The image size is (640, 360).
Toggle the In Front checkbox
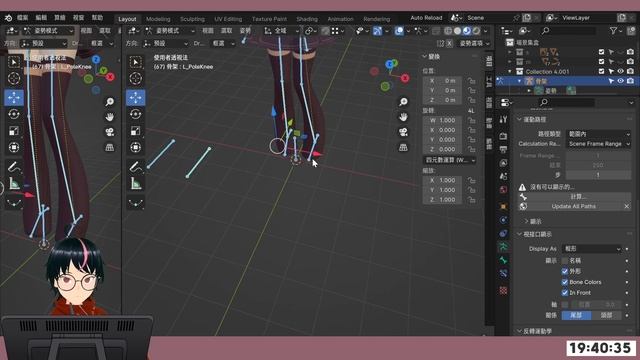(565, 293)
